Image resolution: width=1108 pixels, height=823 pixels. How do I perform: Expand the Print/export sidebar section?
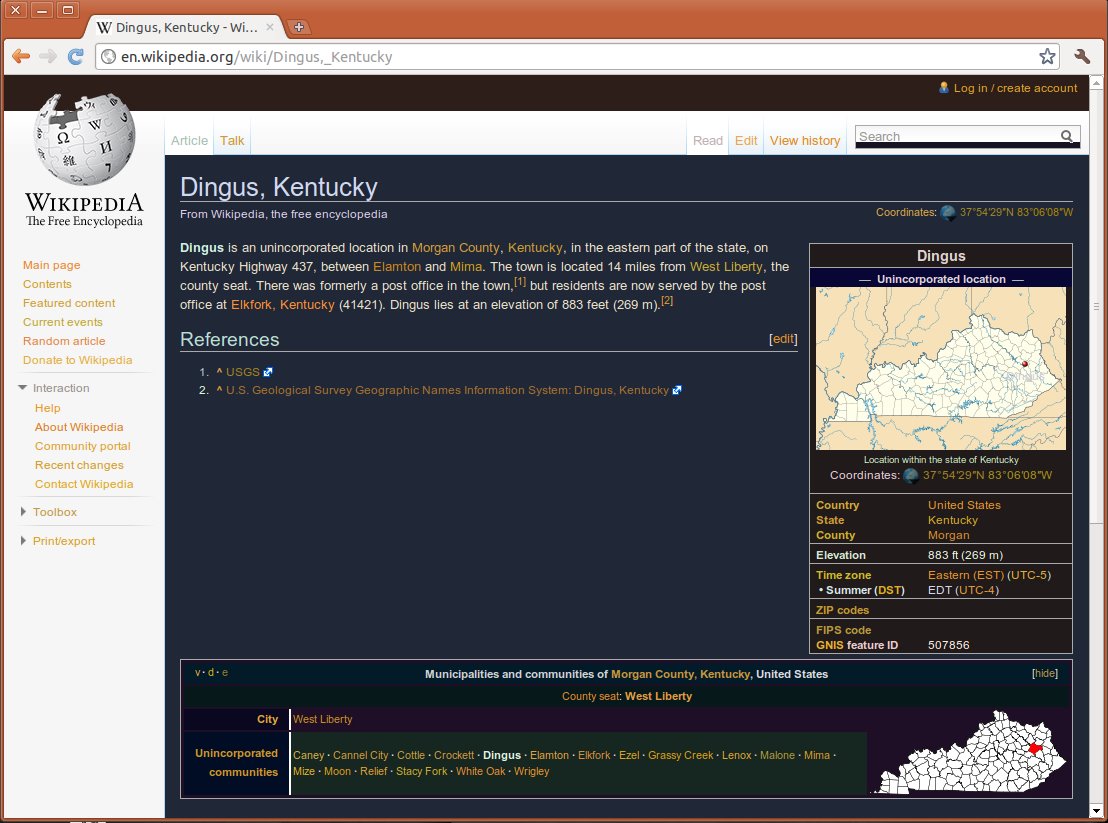coord(23,540)
